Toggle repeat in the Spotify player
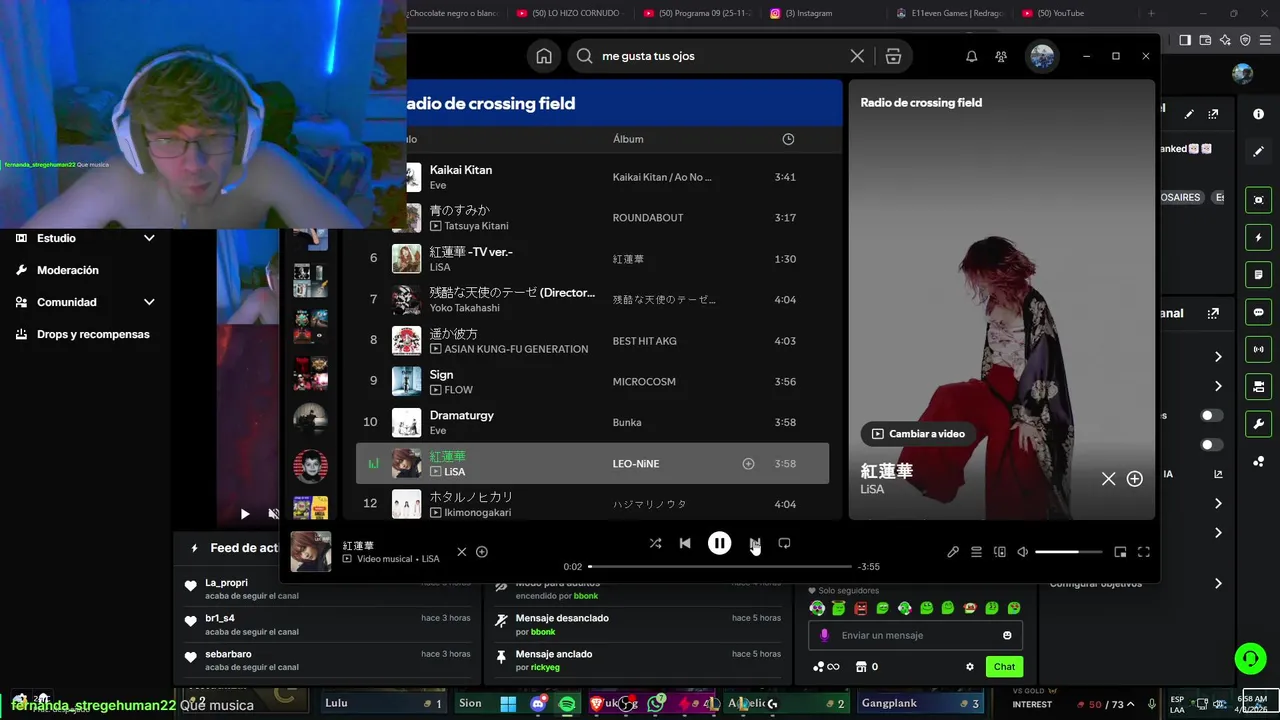 (784, 543)
